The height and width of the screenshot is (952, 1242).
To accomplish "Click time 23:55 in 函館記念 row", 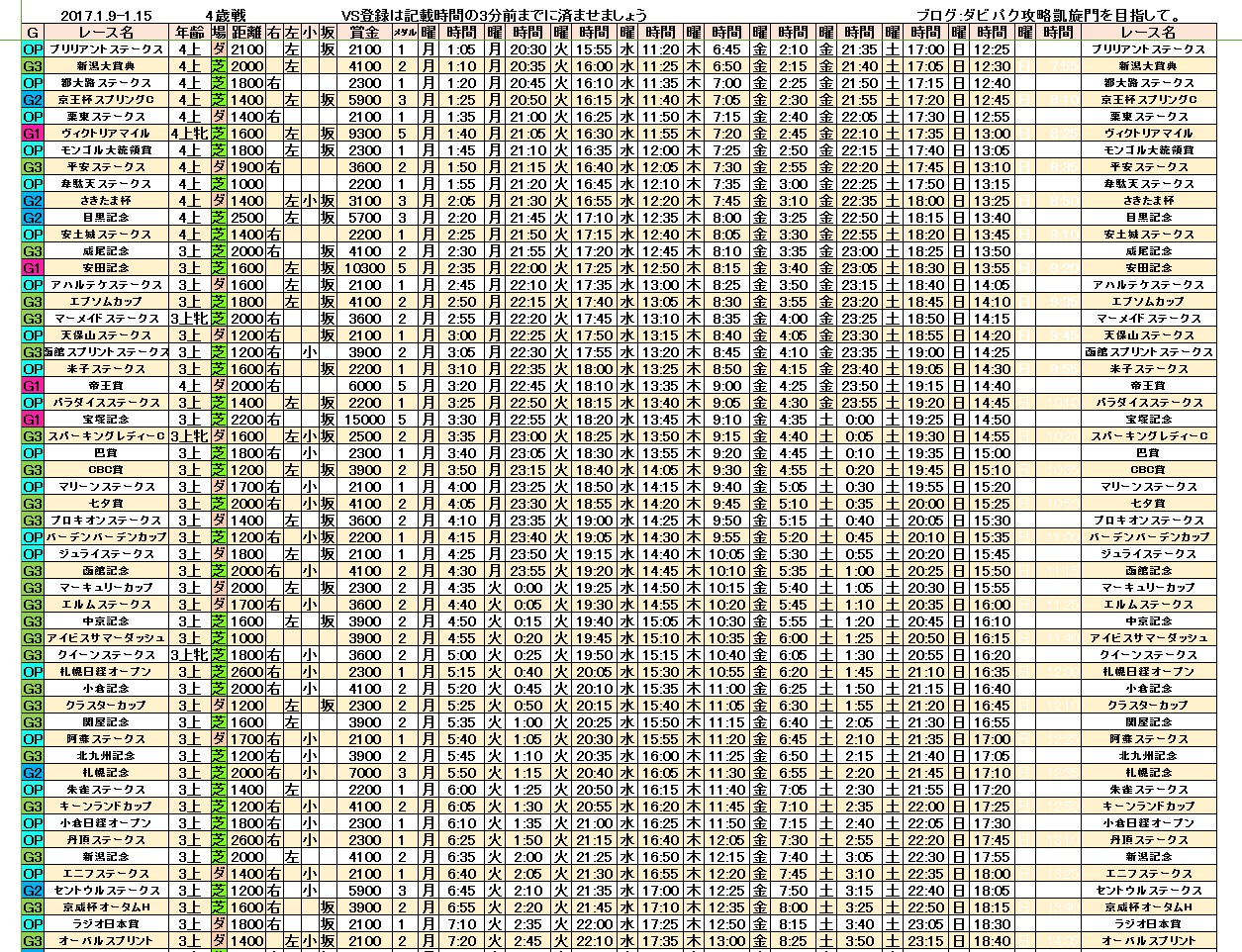I will 528,571.
